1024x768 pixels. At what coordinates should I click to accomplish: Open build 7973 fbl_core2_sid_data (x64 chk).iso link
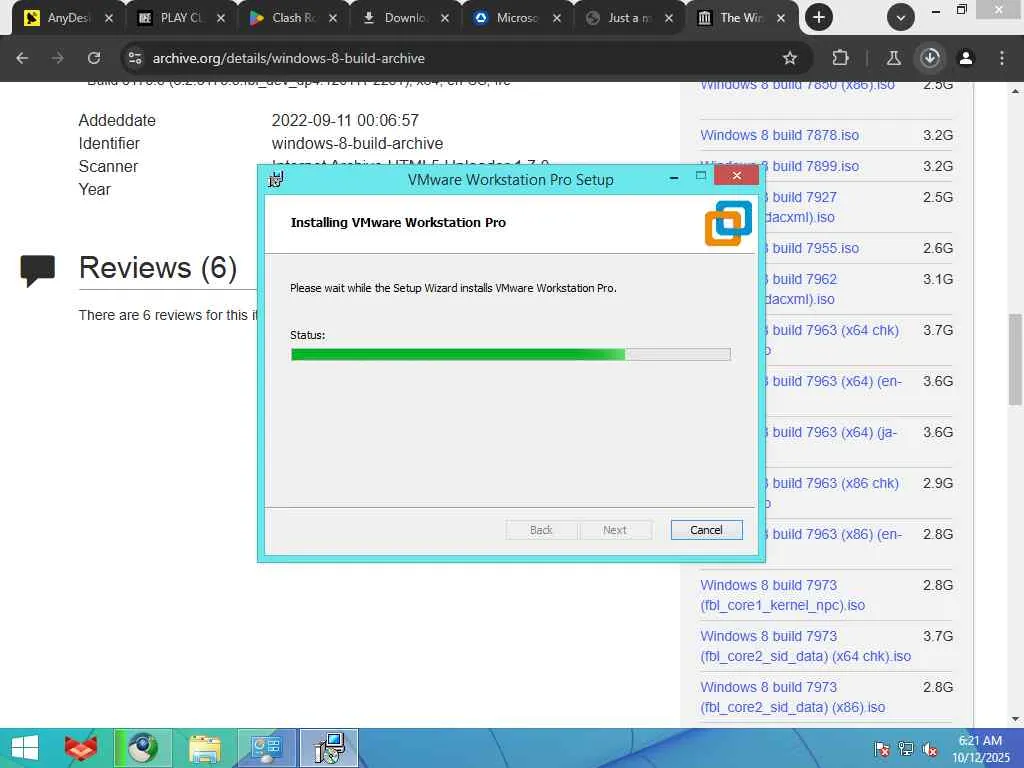tap(805, 646)
